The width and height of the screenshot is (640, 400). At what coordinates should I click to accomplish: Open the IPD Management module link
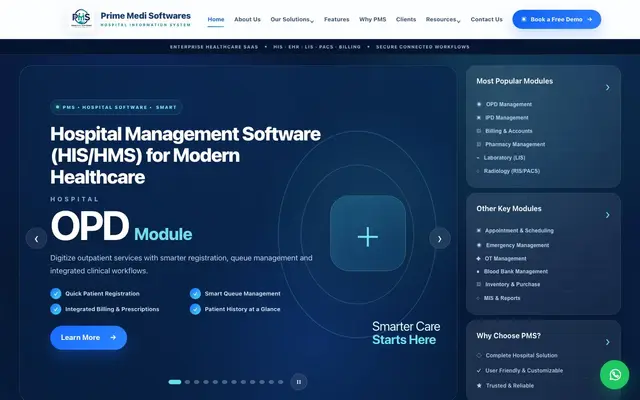pos(507,118)
